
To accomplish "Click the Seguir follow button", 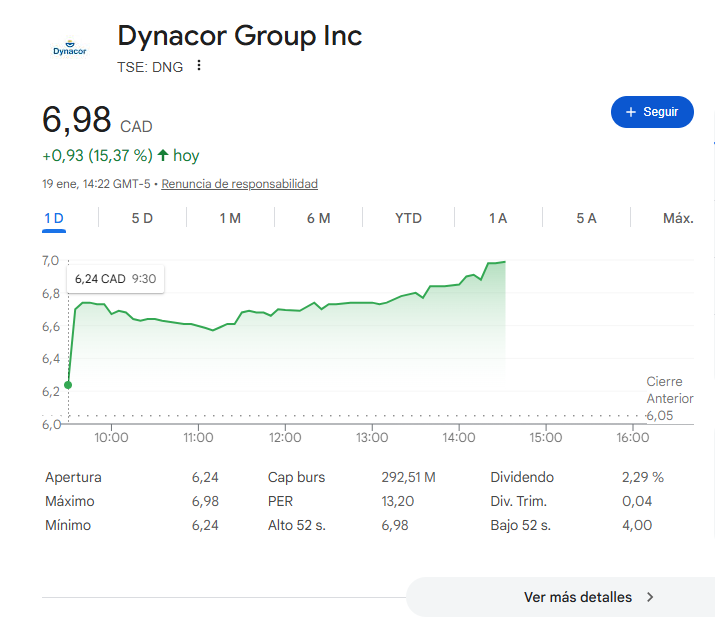I will (x=652, y=112).
